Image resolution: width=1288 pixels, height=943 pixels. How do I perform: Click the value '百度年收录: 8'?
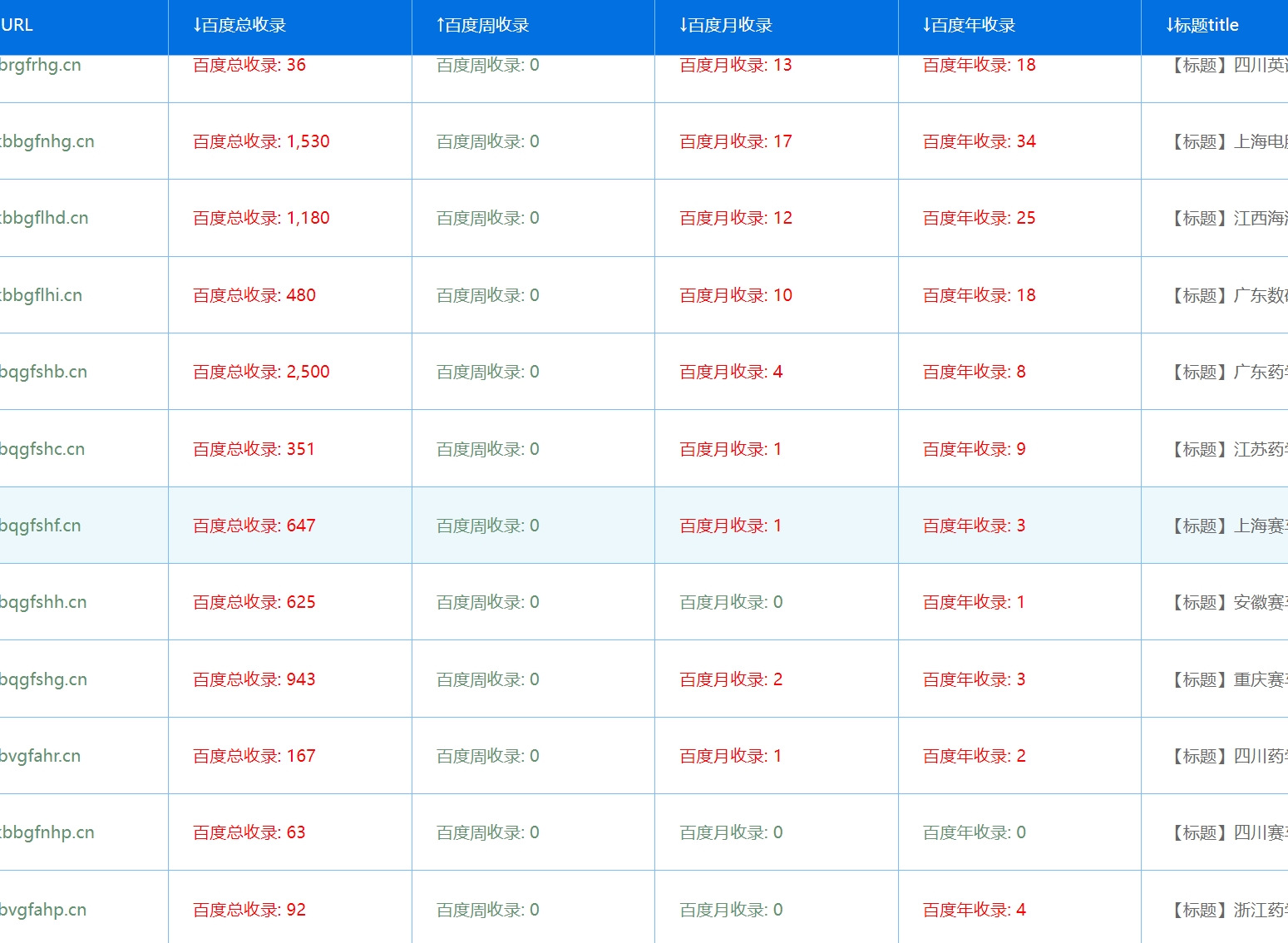coord(975,372)
